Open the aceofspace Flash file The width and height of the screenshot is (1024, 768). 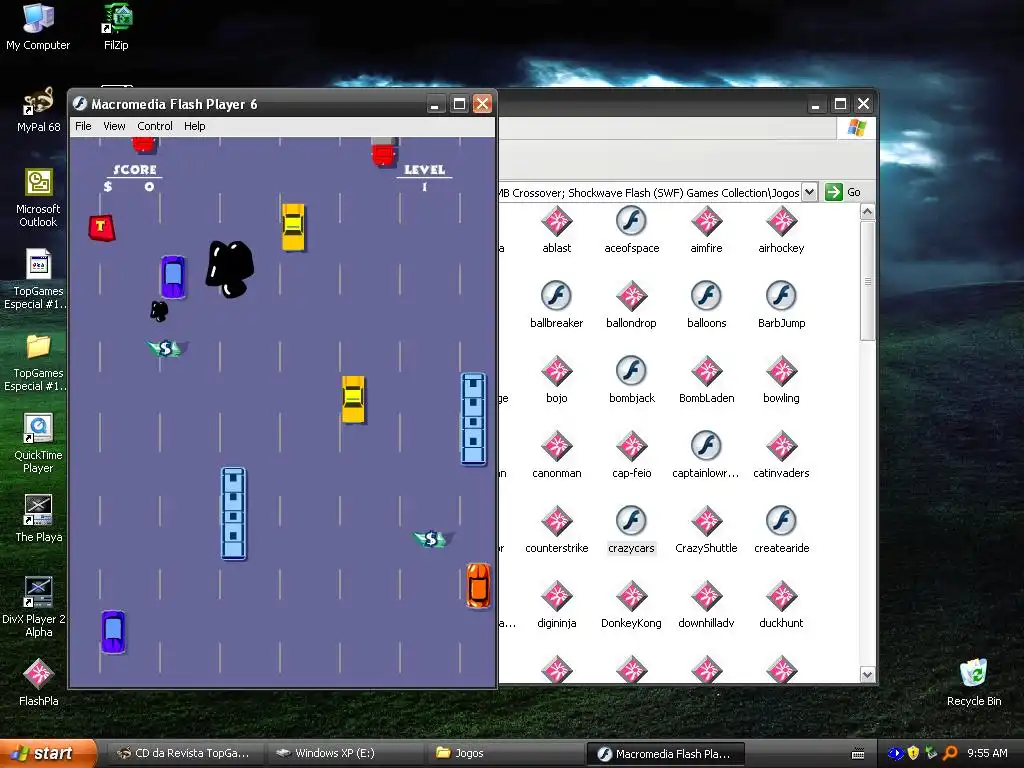632,222
